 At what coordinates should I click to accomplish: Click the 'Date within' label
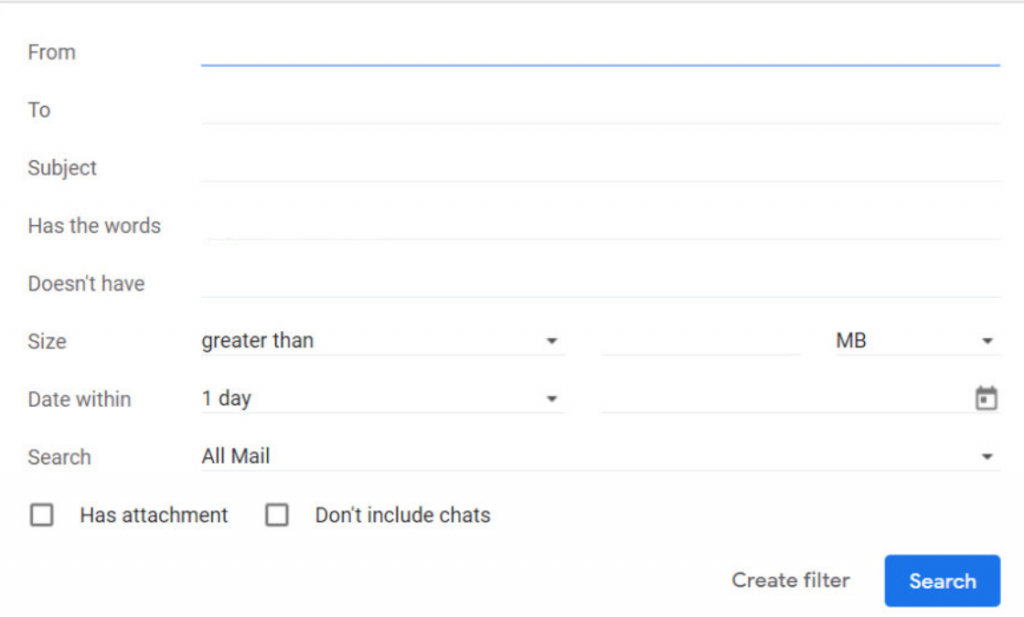pyautogui.click(x=79, y=399)
